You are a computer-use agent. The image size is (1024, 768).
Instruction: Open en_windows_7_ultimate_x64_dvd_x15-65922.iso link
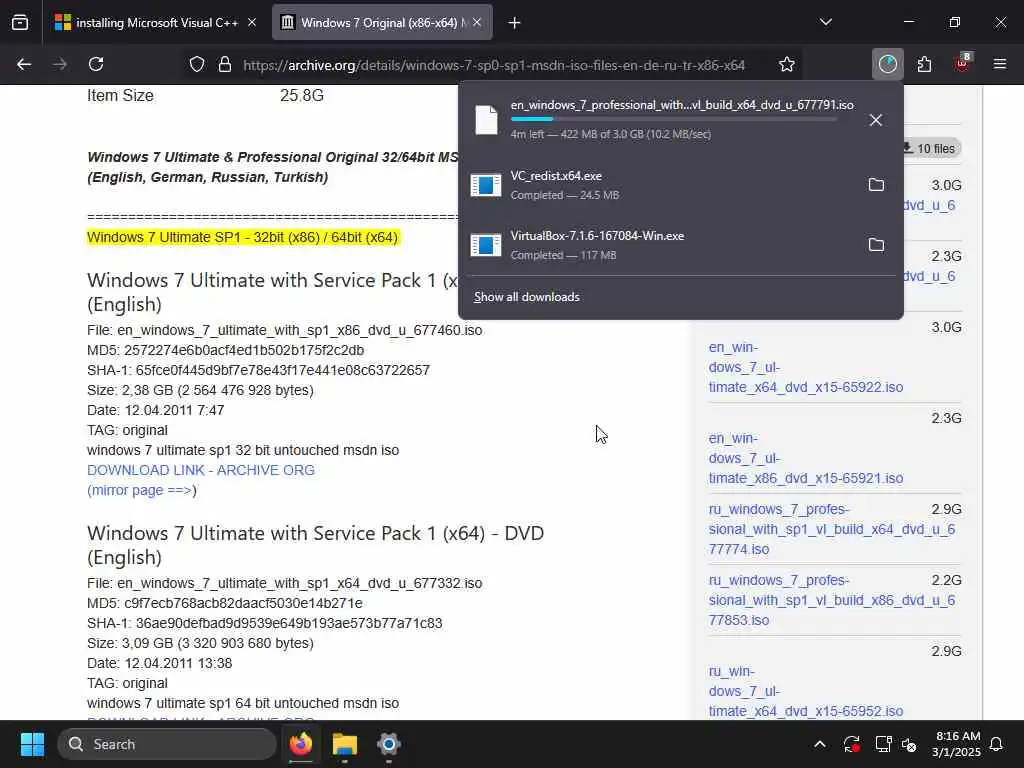[806, 367]
